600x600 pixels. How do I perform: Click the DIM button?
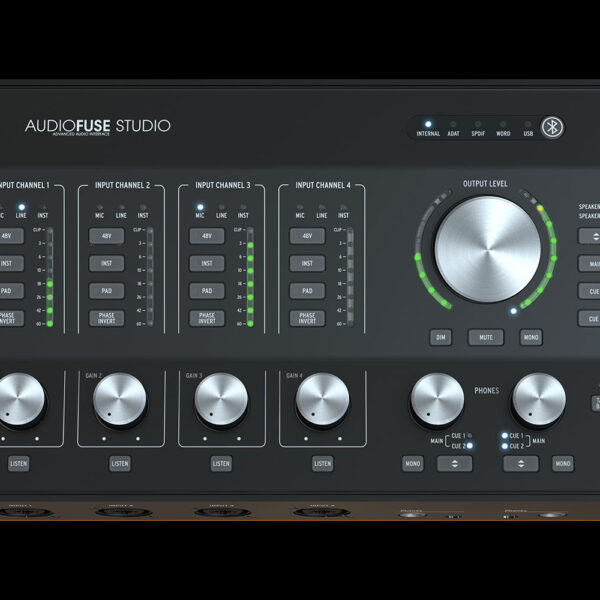coord(441,338)
